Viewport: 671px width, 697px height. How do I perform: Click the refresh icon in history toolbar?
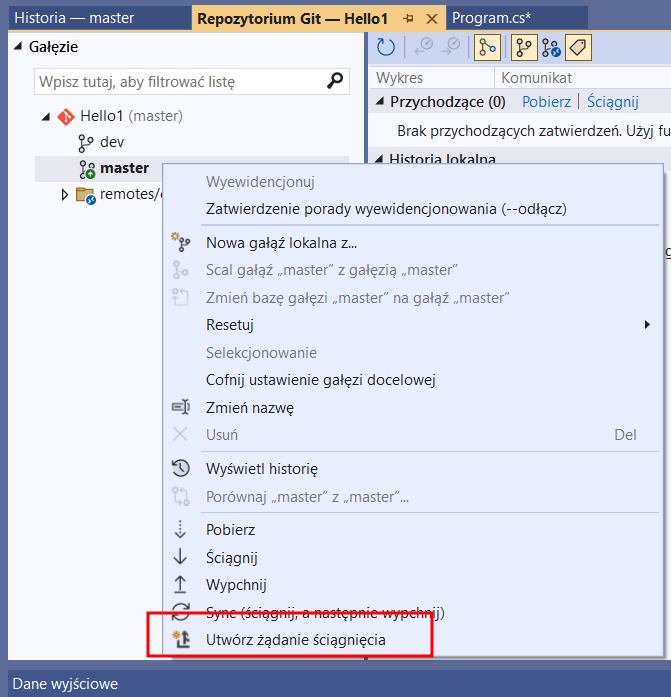pos(386,46)
